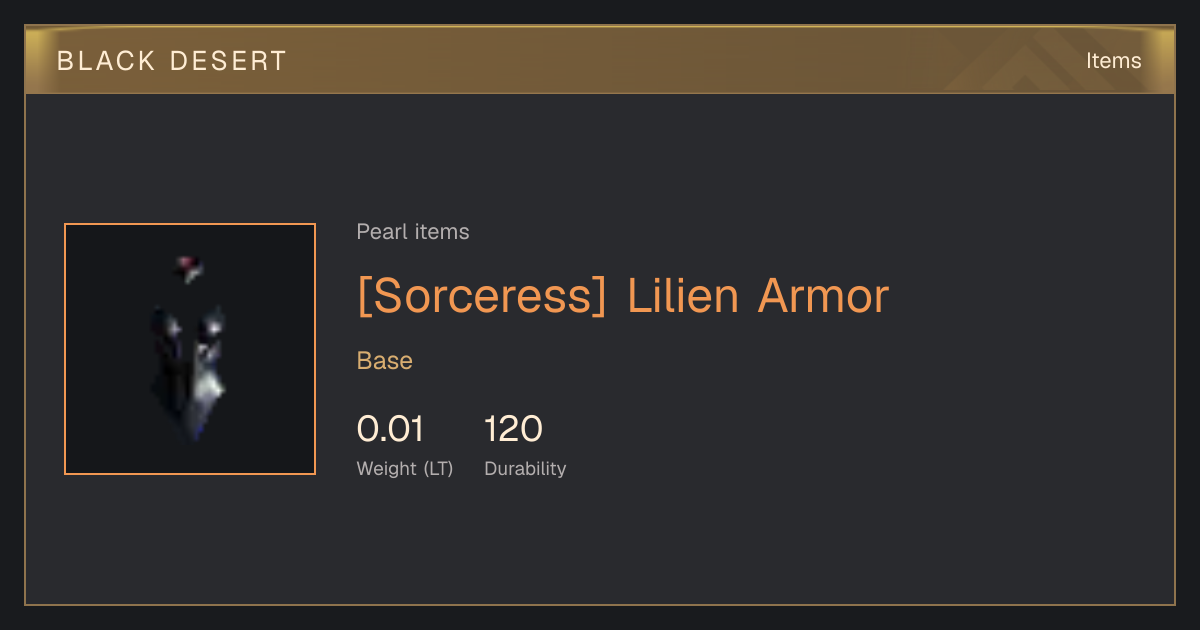Click the Weight (LT) label
Screen dimensions: 1200x630
(405, 468)
